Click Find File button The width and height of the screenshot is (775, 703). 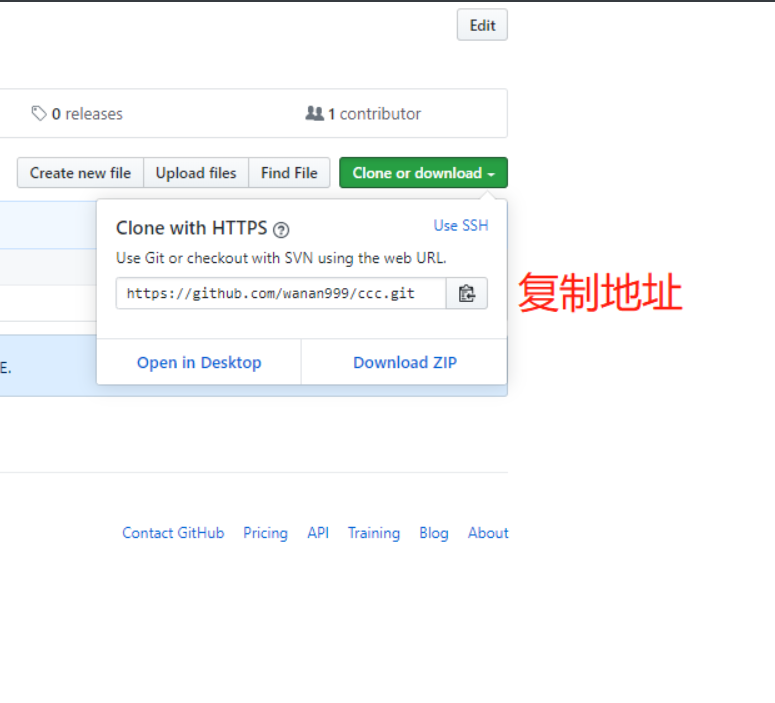pyautogui.click(x=289, y=173)
